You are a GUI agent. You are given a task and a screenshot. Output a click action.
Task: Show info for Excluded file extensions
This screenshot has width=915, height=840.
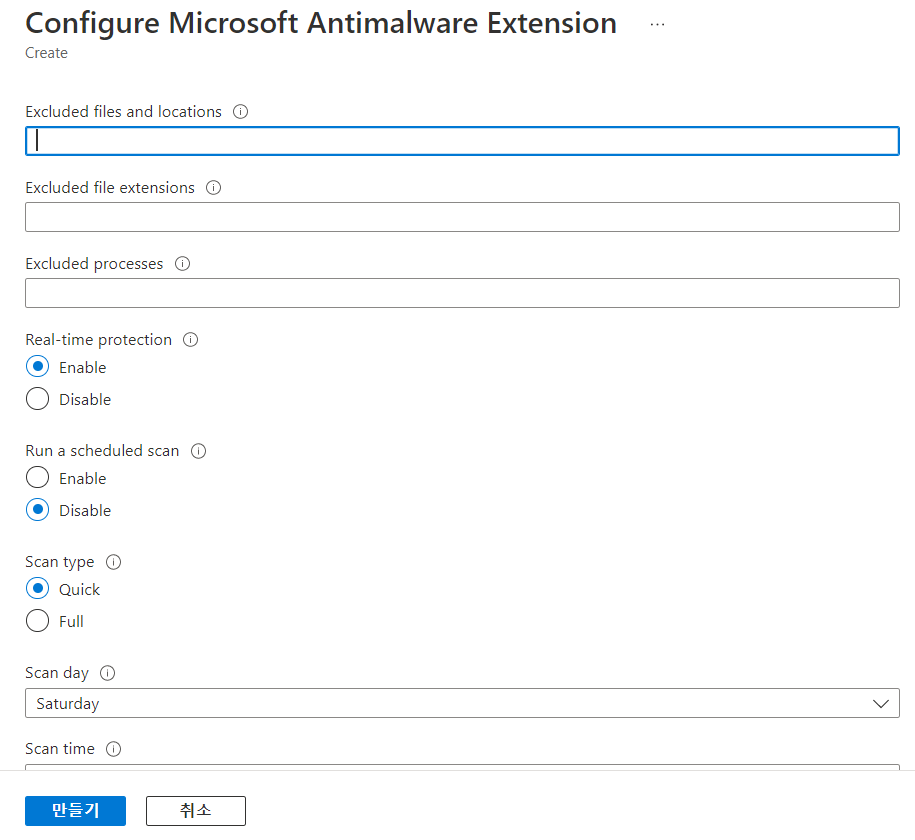pyautogui.click(x=214, y=187)
